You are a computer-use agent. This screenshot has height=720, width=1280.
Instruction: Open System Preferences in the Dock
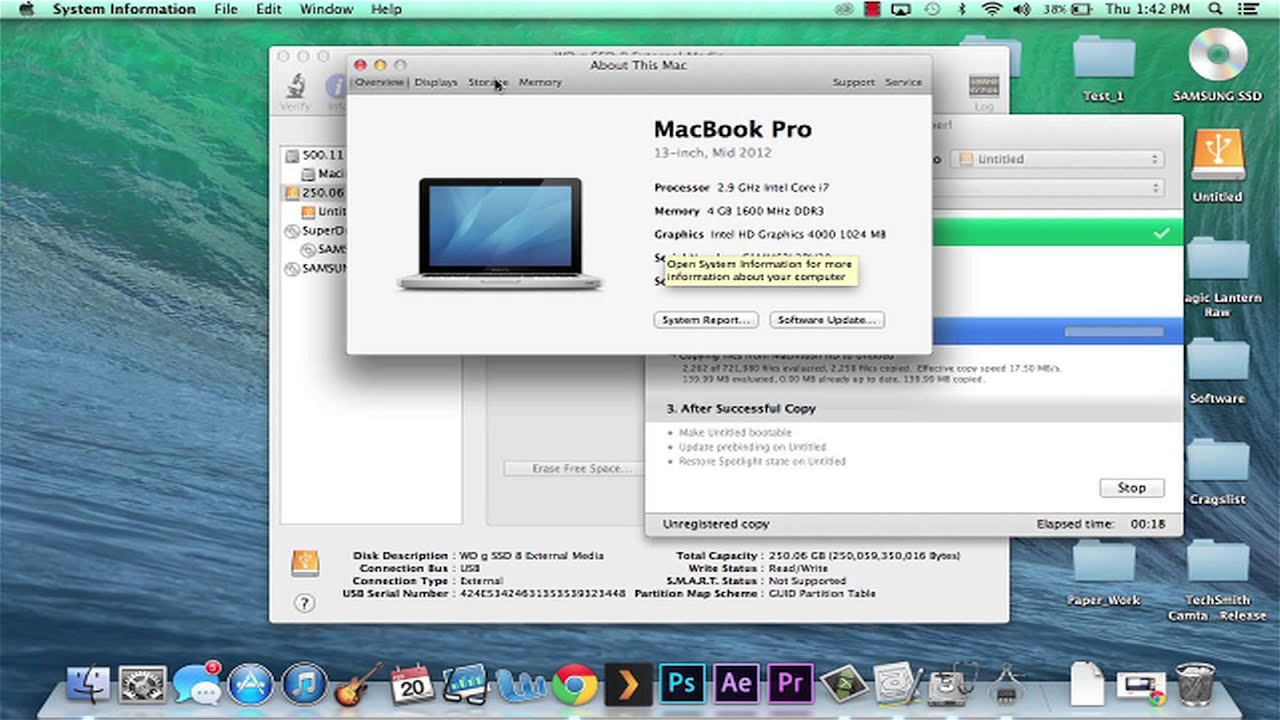tap(143, 685)
